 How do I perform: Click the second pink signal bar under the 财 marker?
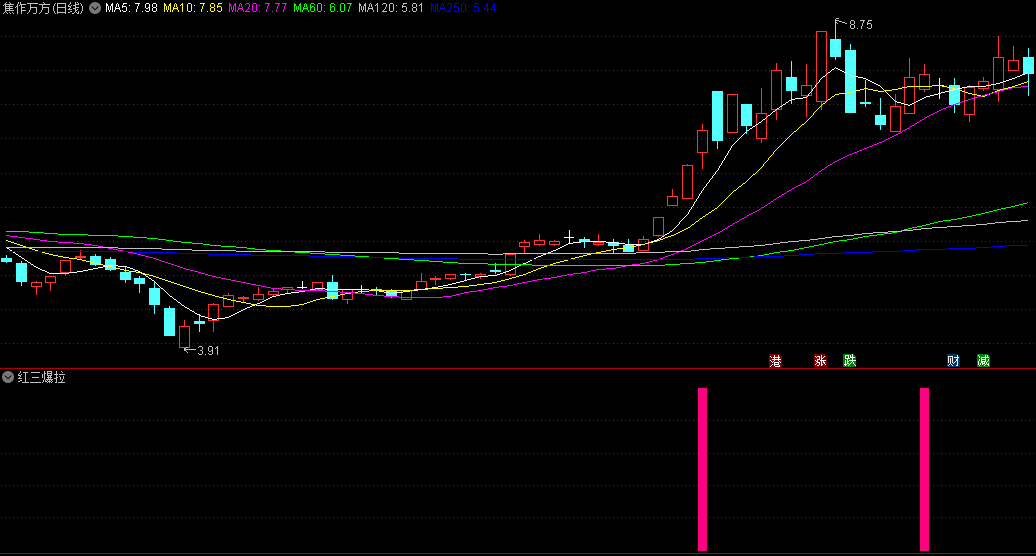[x=924, y=469]
